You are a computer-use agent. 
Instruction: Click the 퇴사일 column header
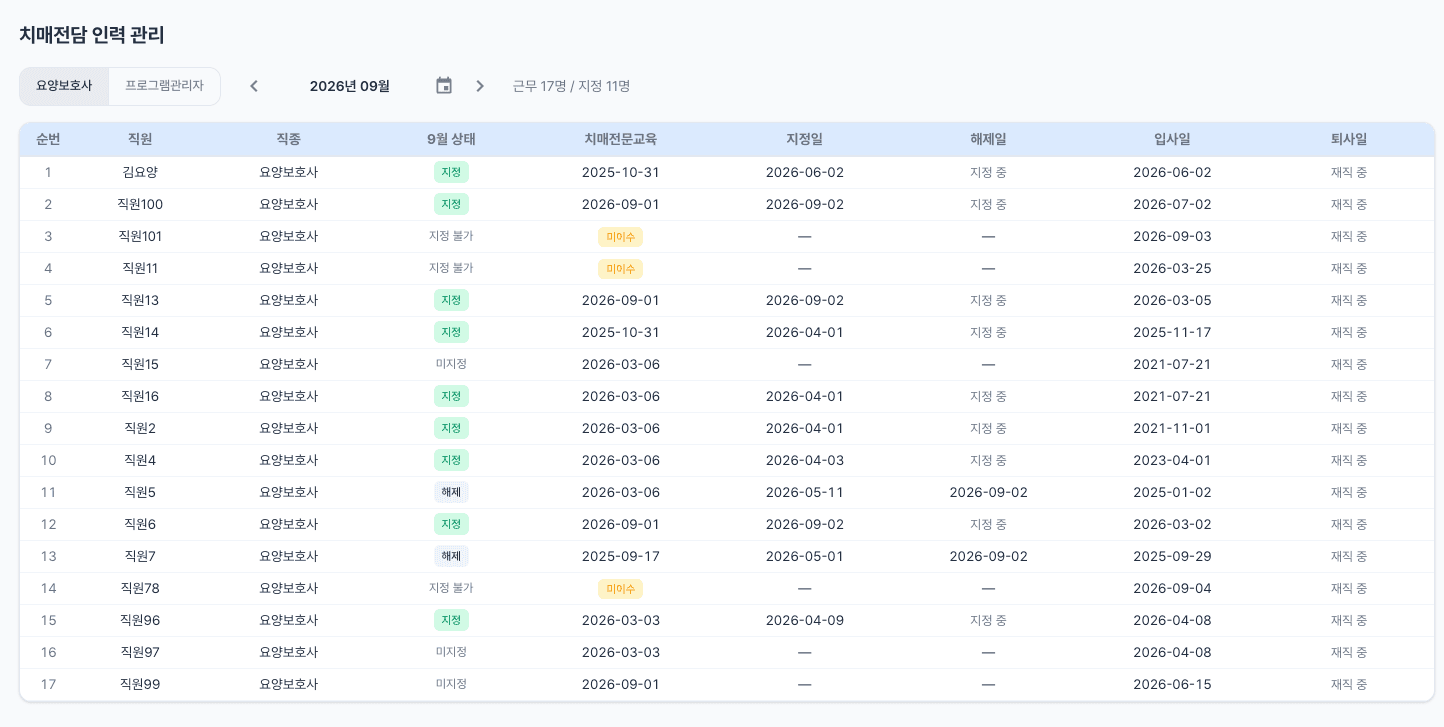click(x=1349, y=139)
